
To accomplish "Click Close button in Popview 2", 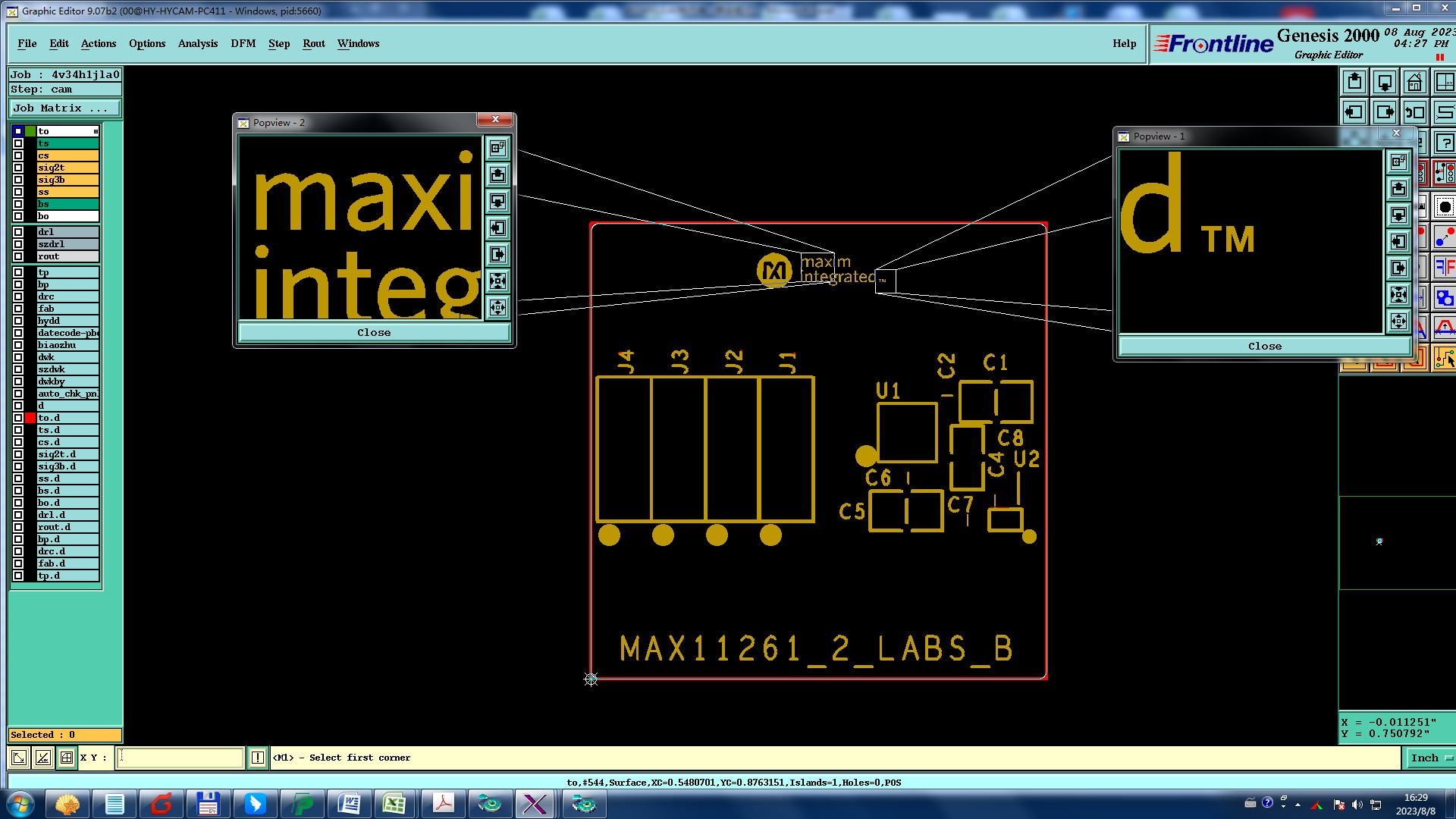I will pos(374,333).
